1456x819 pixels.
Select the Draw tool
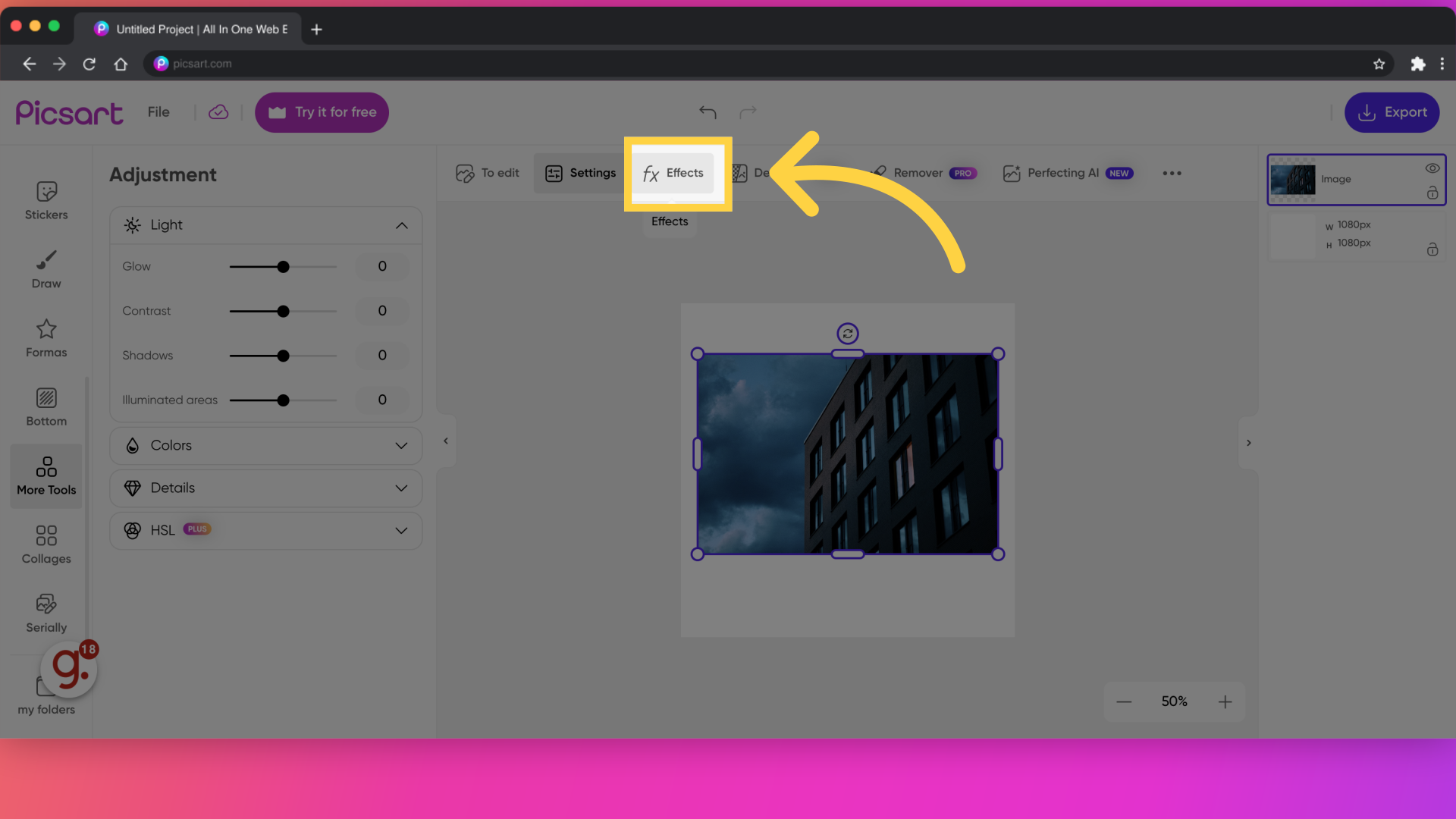click(46, 269)
